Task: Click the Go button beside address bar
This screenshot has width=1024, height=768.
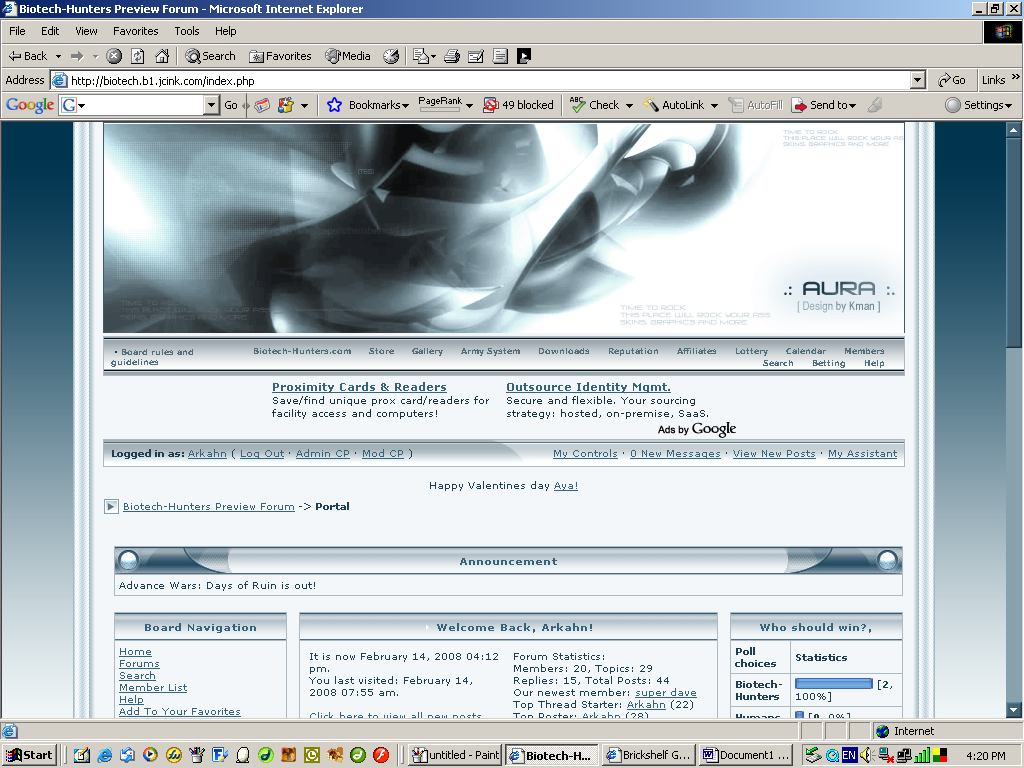Action: click(952, 80)
